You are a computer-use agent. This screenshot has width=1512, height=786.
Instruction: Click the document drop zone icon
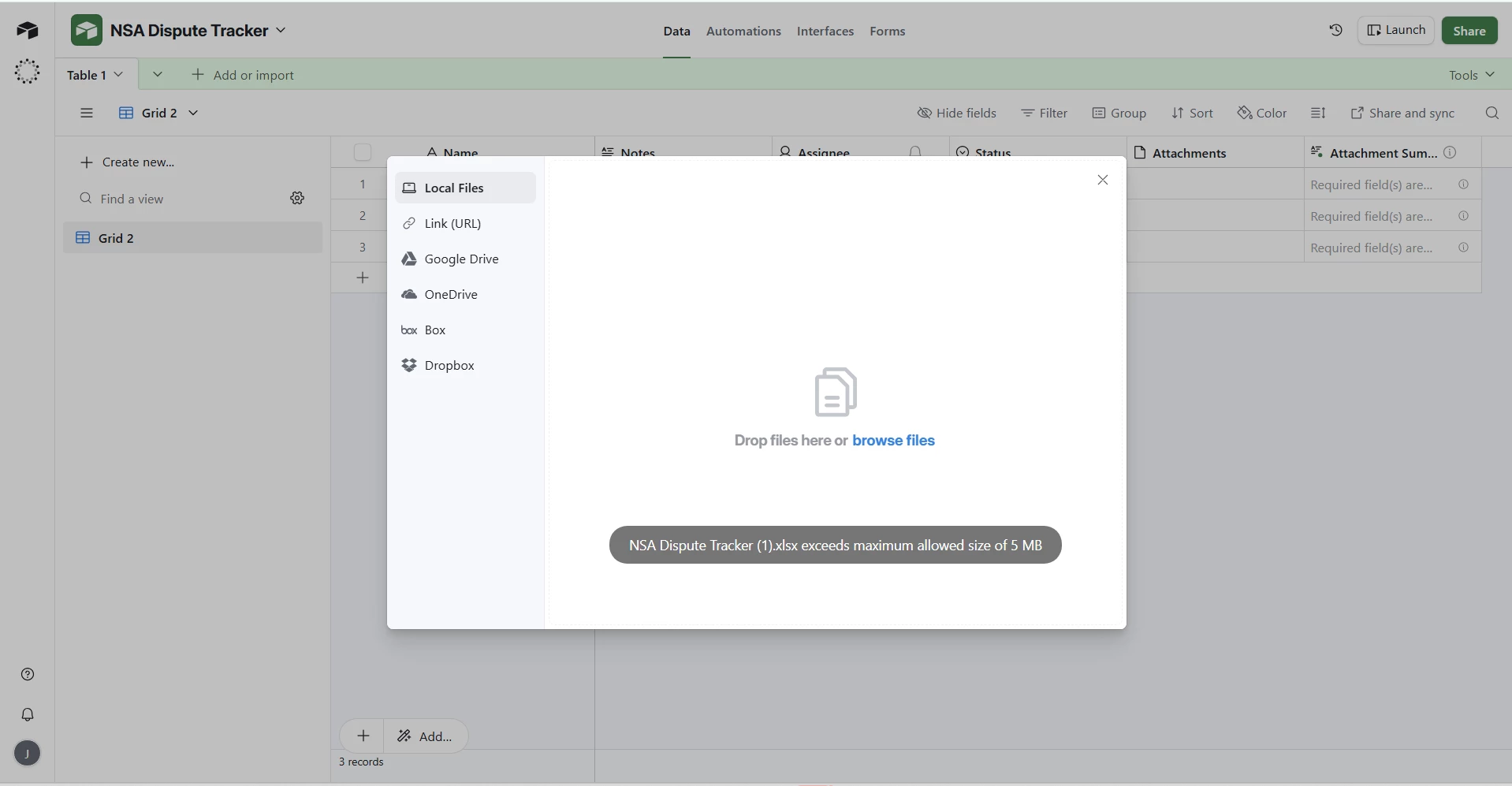tap(835, 392)
